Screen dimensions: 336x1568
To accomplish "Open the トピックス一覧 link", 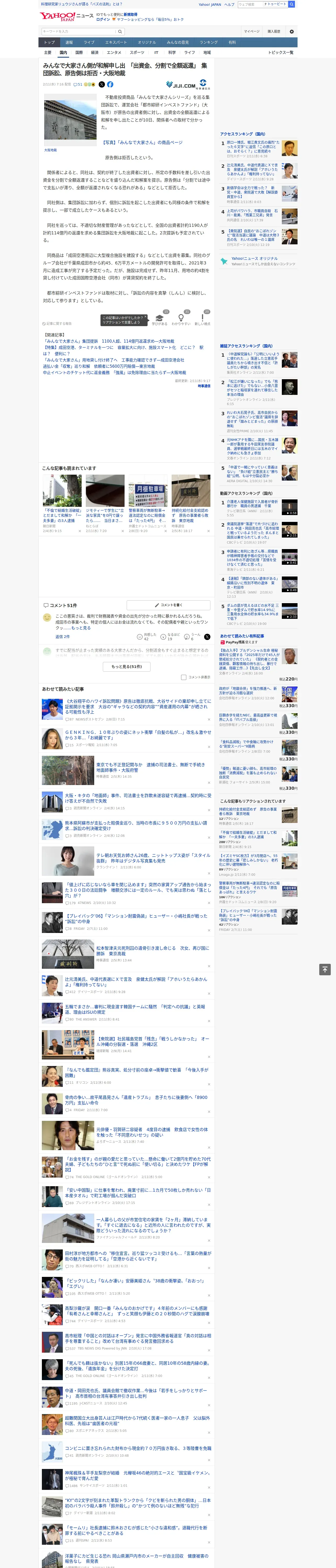I will pos(281,52).
